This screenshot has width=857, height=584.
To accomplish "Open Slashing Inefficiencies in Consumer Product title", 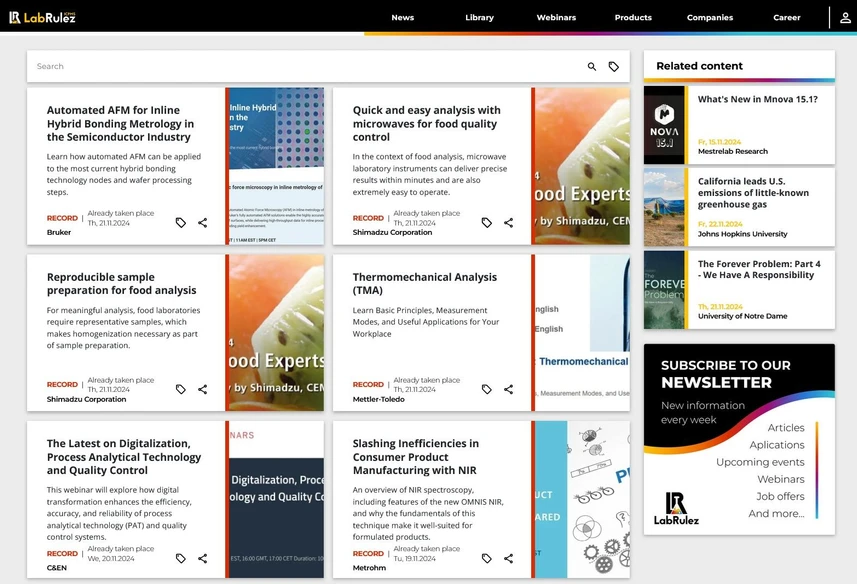I will (x=415, y=457).
